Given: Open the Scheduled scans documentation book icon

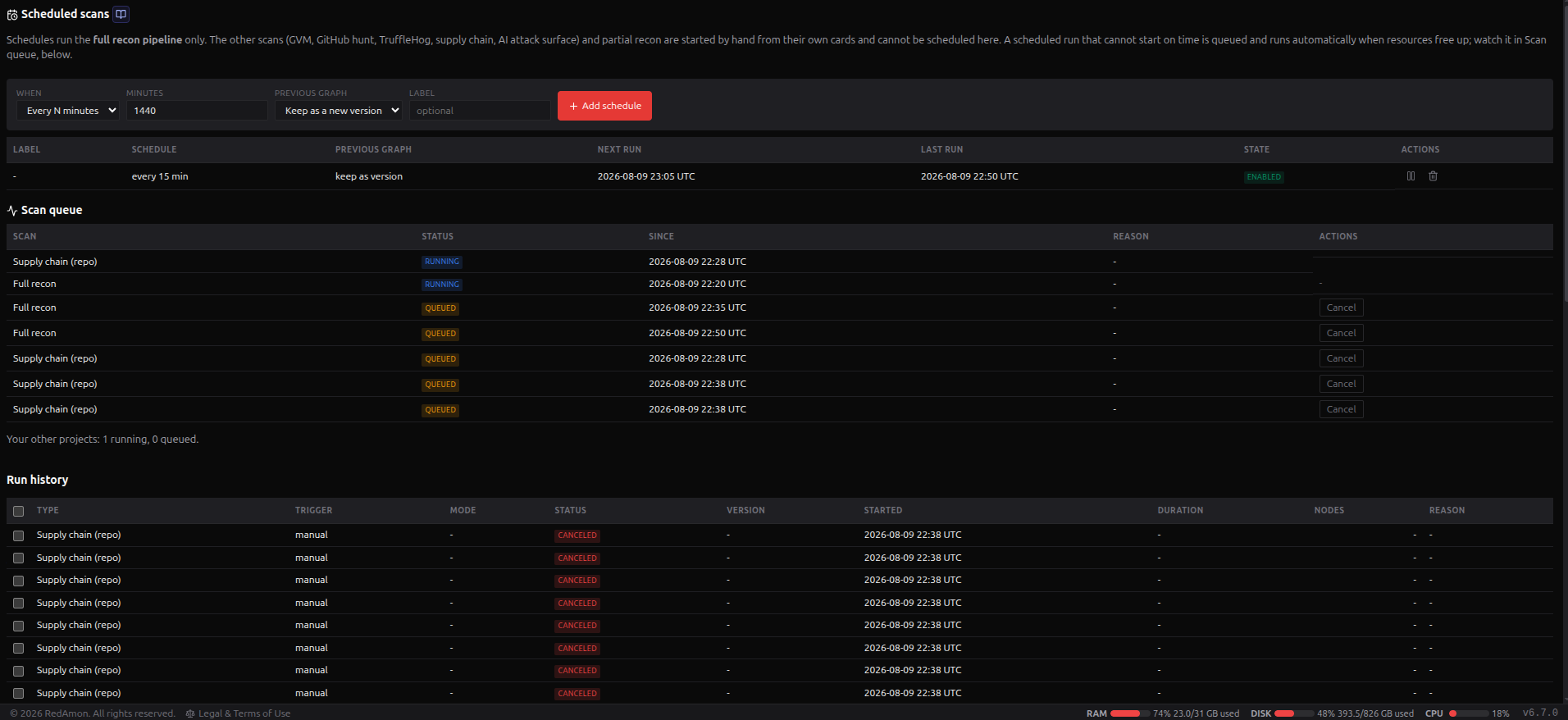Looking at the screenshot, I should tap(121, 14).
